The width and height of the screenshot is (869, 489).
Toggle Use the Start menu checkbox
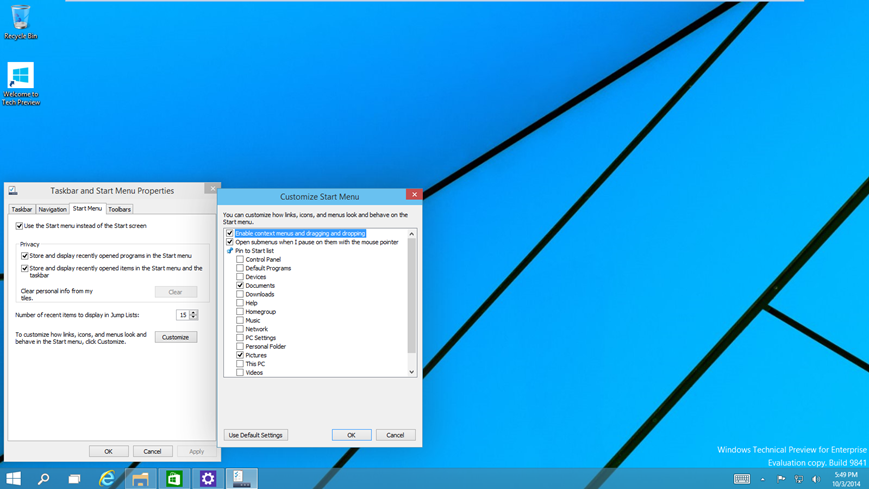click(x=19, y=226)
